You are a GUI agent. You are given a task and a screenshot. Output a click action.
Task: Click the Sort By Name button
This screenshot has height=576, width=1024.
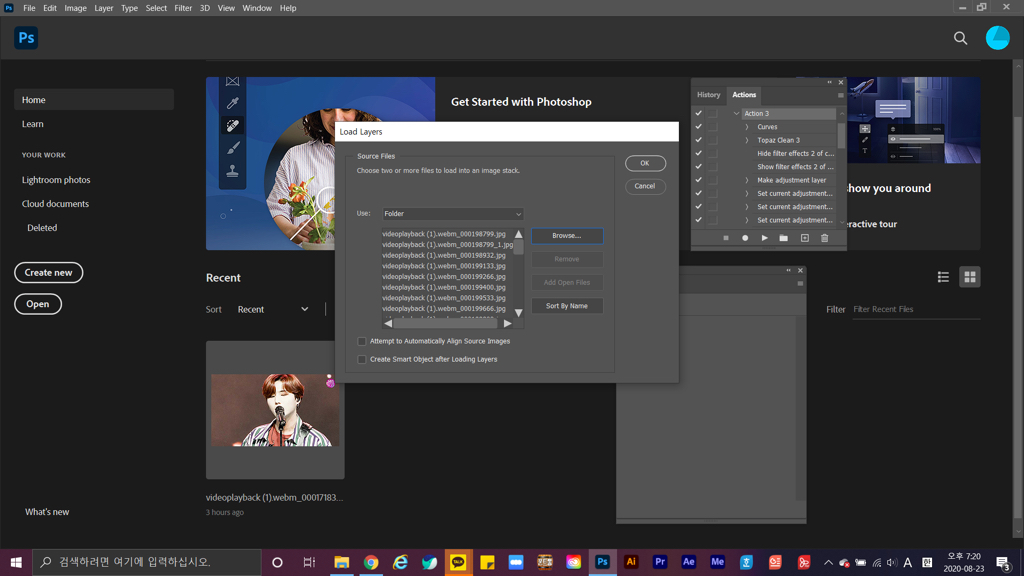[x=567, y=306]
